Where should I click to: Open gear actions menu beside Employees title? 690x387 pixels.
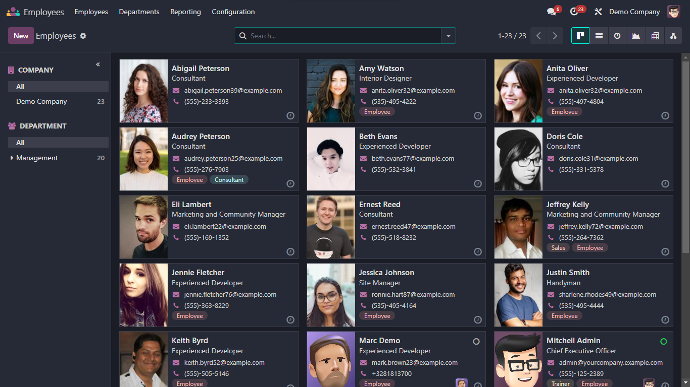point(83,36)
